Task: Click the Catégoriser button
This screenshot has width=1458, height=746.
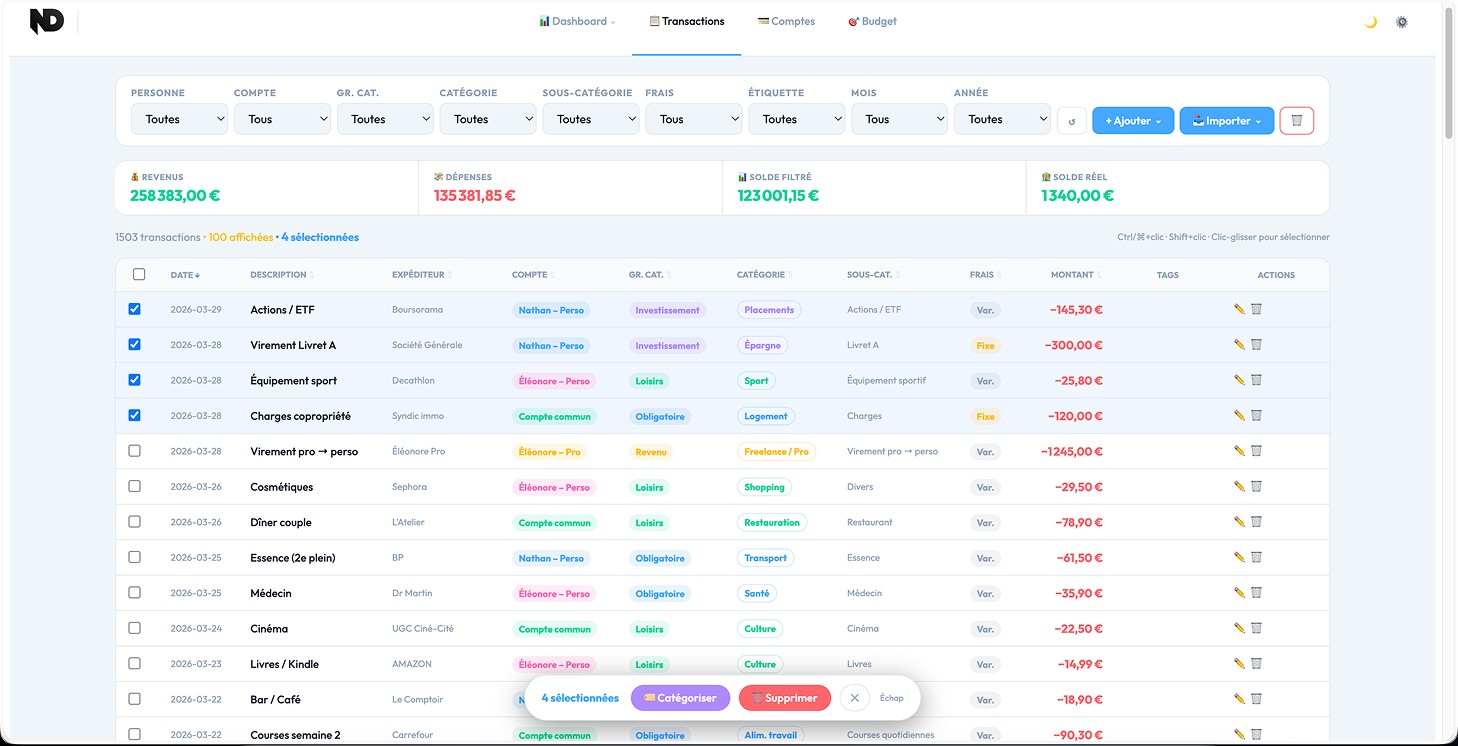Action: coord(680,698)
